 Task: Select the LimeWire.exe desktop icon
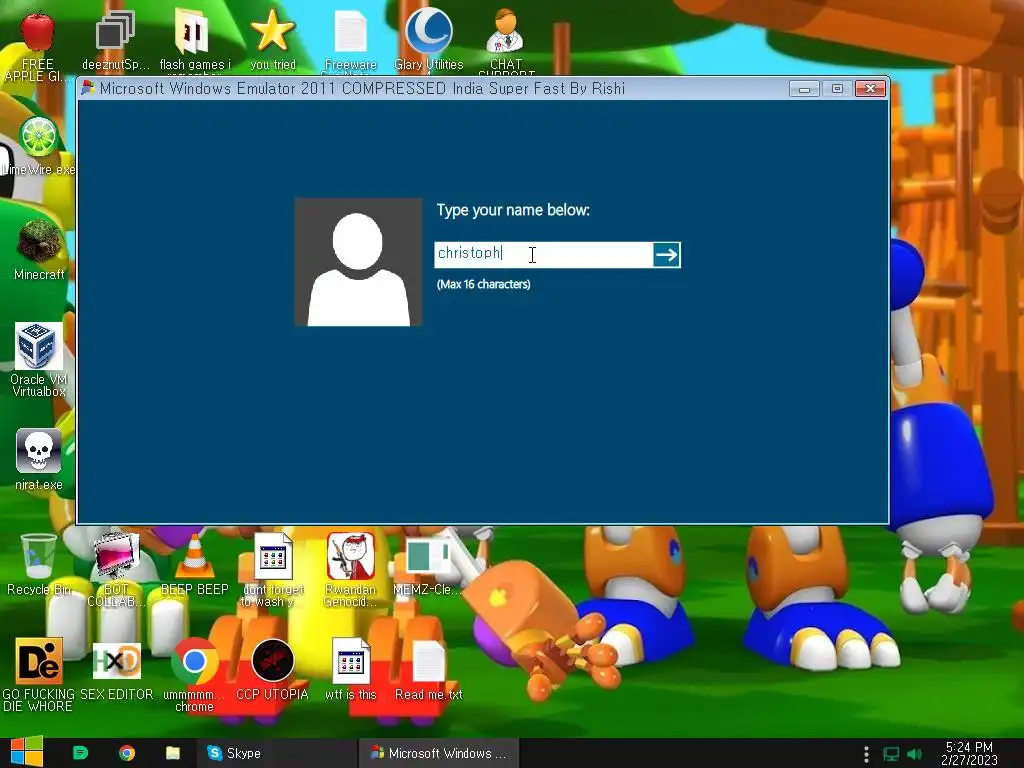39,137
